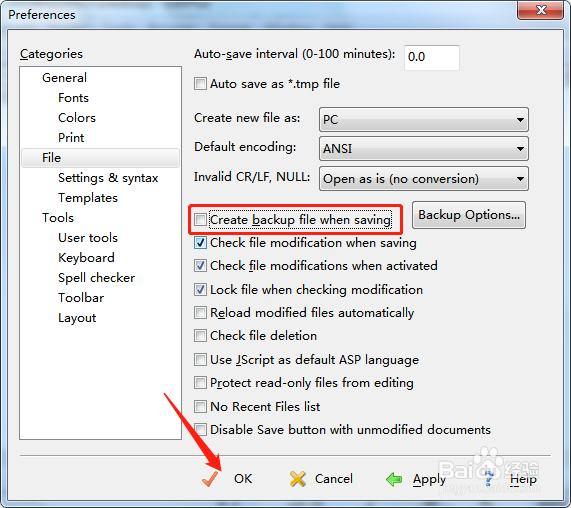
Task: Open the Toolbar category
Action: (x=81, y=298)
